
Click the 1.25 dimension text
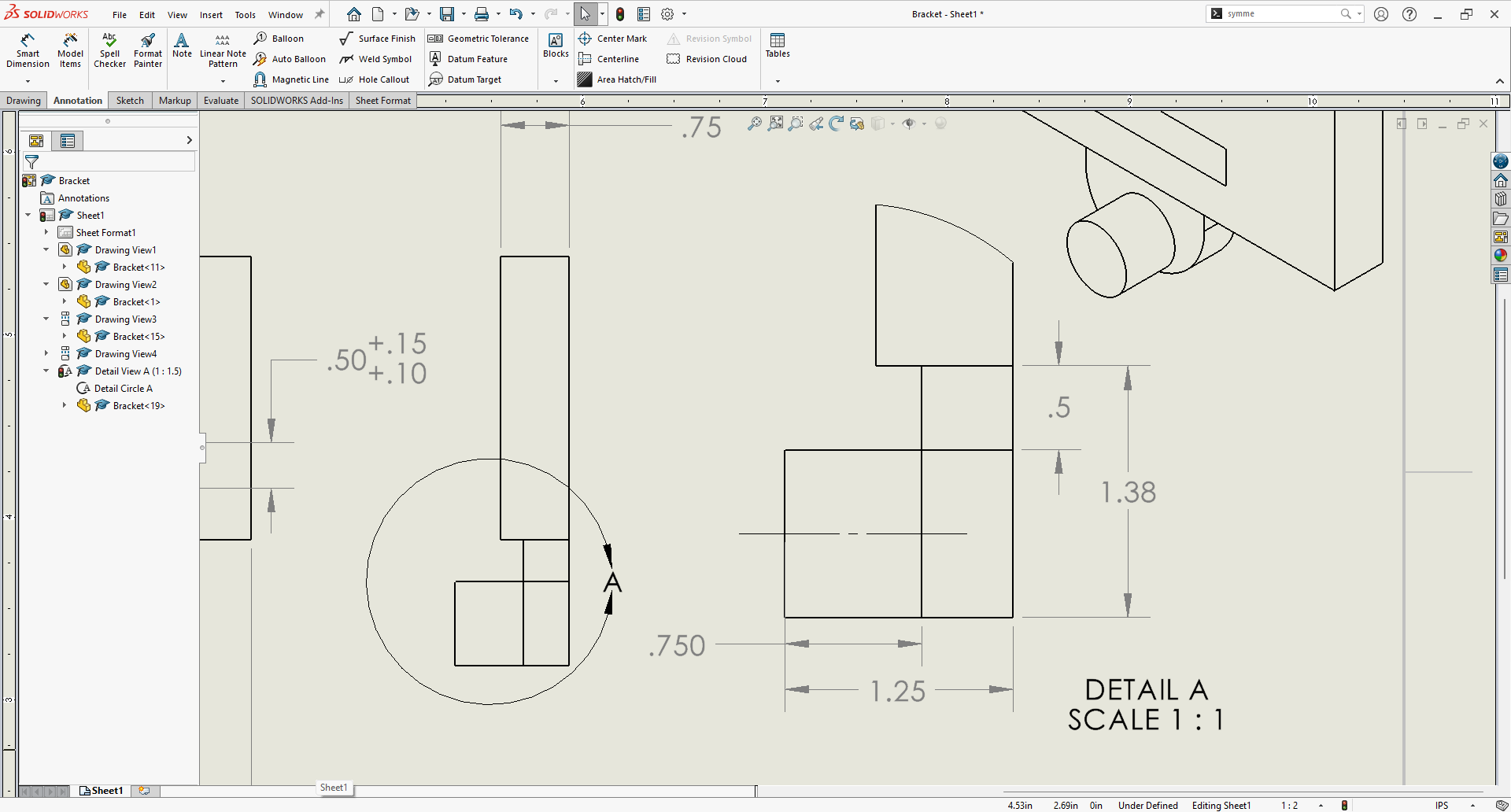coord(898,691)
